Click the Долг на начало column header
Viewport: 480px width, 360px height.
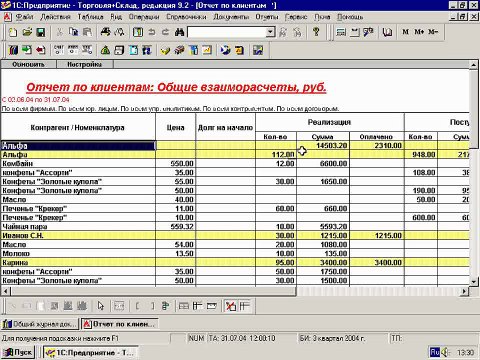pos(225,128)
